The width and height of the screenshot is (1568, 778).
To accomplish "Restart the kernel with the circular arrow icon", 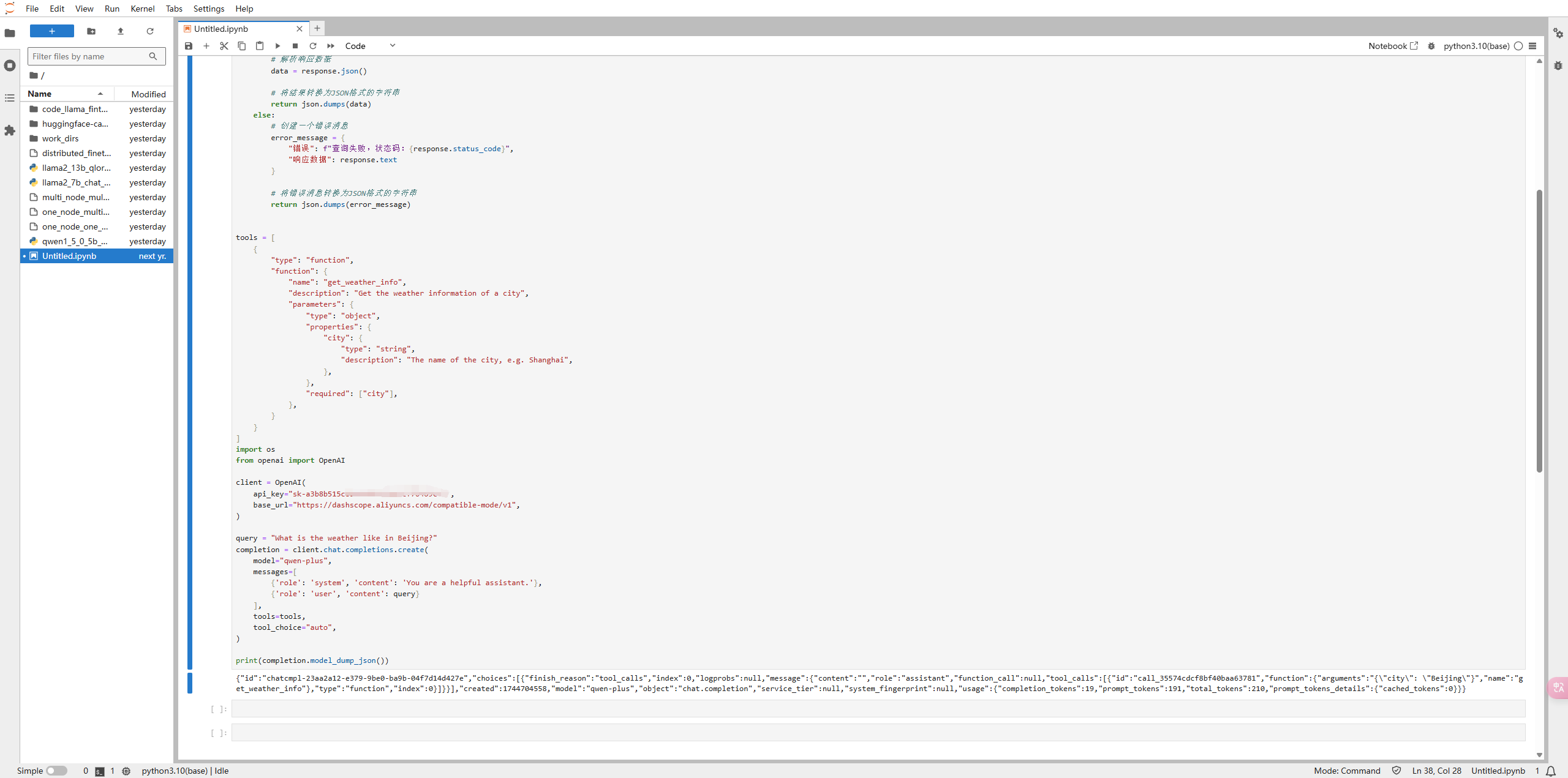I will [x=313, y=46].
